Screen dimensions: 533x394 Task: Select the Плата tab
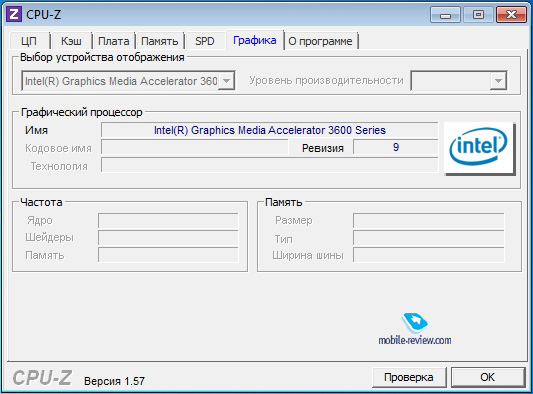[114, 41]
